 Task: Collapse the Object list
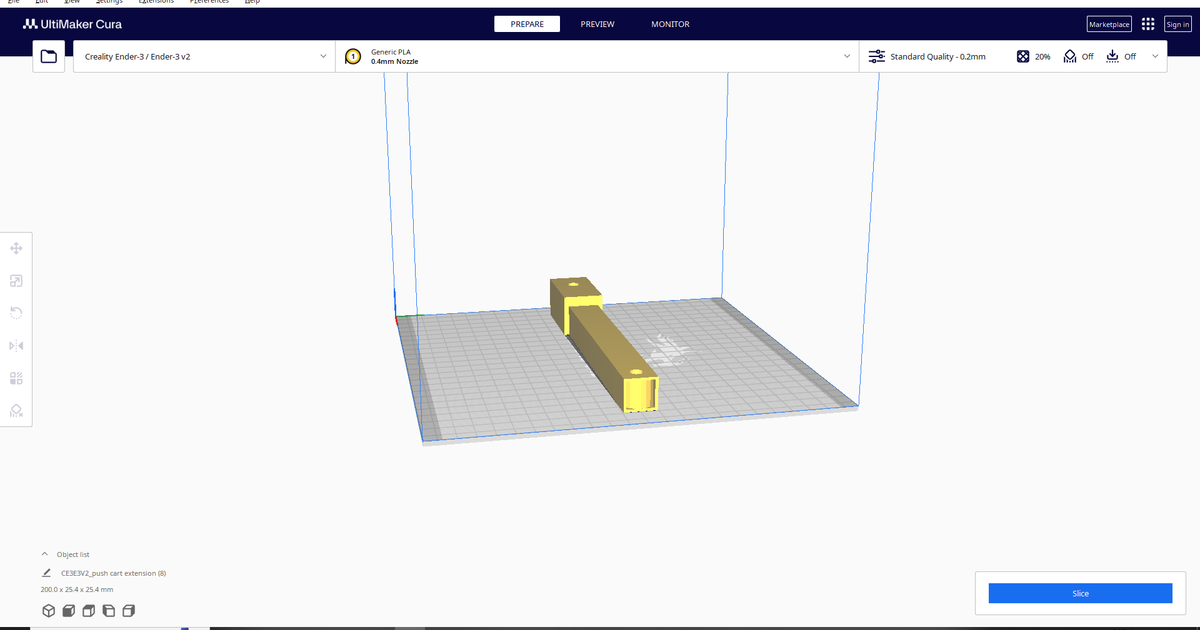(x=45, y=554)
